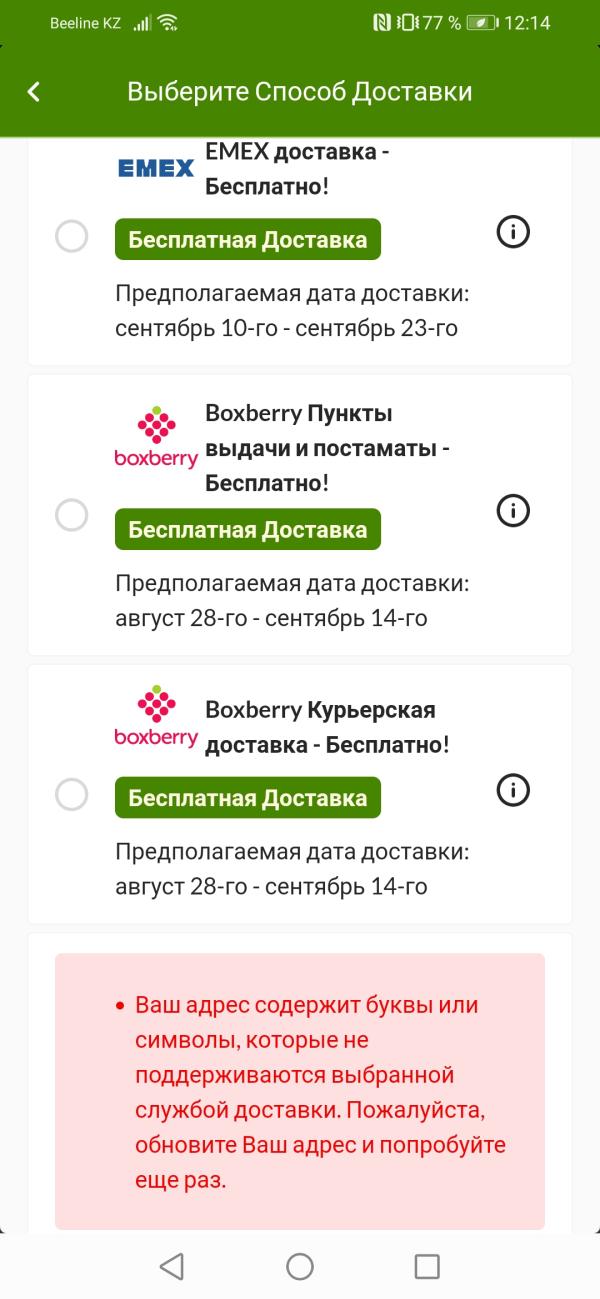Tap Android back triangle navigation button

172,1266
